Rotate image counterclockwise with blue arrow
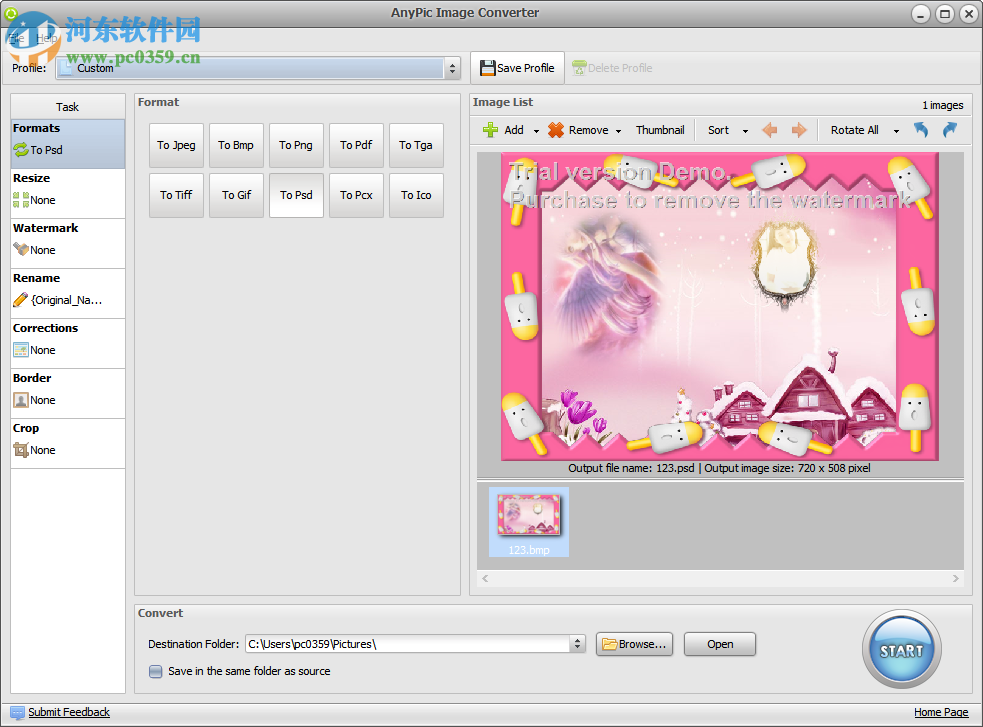Image resolution: width=983 pixels, height=727 pixels. click(920, 129)
